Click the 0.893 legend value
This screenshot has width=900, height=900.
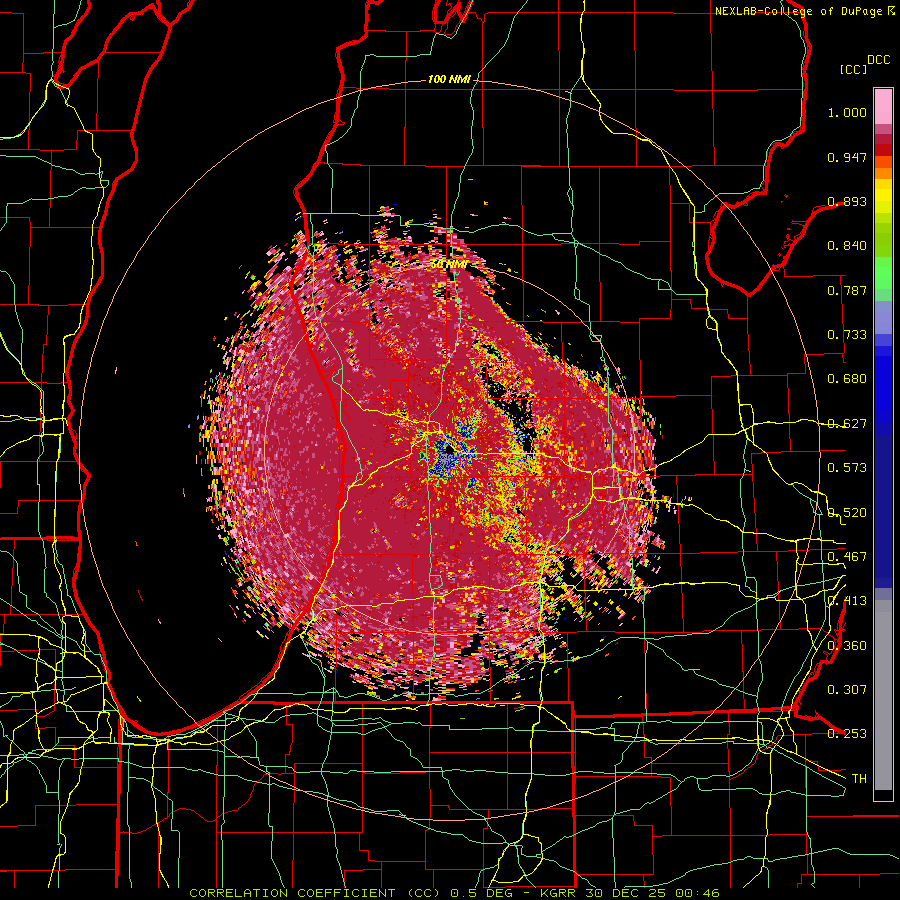point(847,201)
